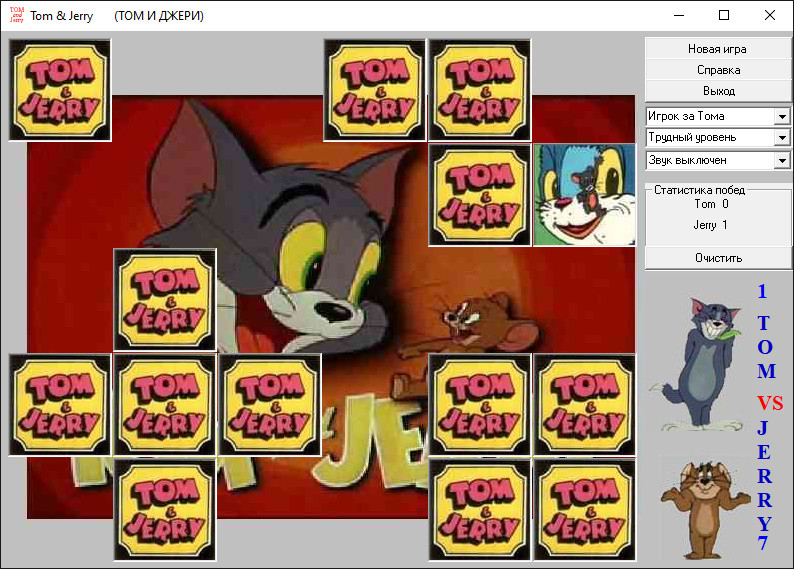Flip the third card in the fourth row

(x=270, y=404)
